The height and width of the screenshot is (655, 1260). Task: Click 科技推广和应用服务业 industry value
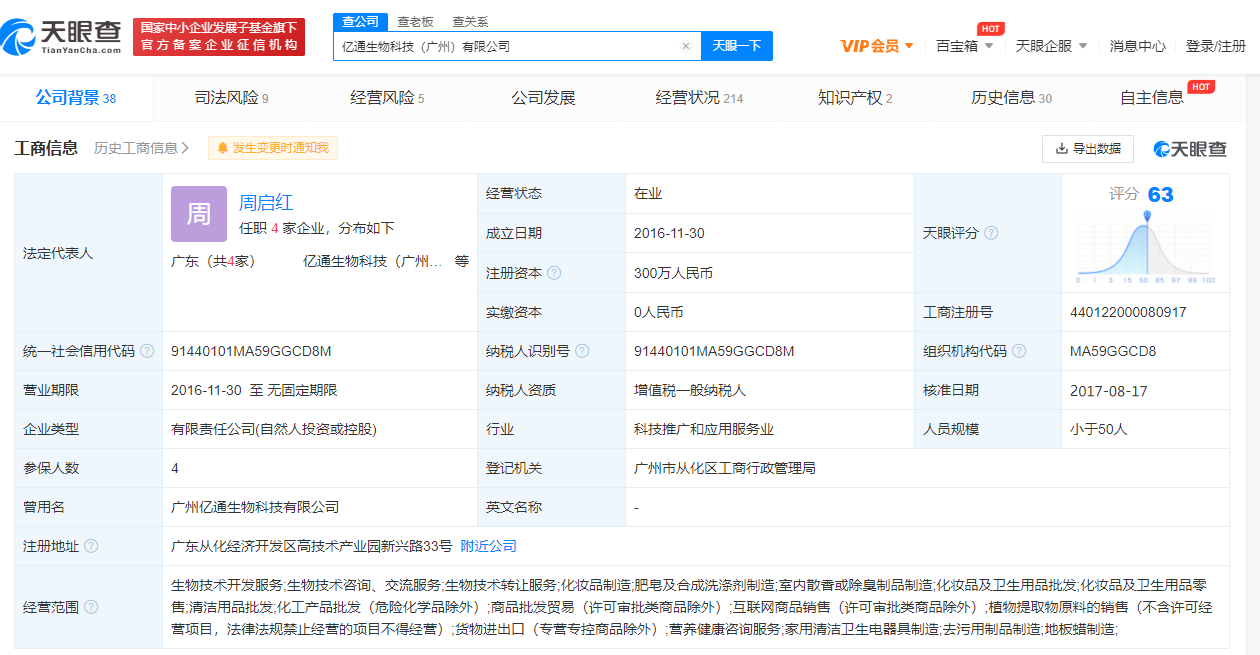[x=704, y=429]
